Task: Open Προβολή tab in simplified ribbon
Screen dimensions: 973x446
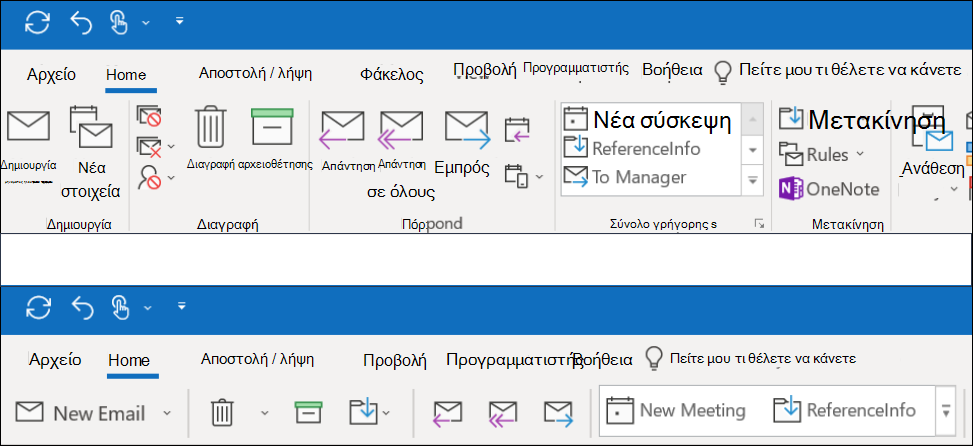Action: [x=395, y=360]
